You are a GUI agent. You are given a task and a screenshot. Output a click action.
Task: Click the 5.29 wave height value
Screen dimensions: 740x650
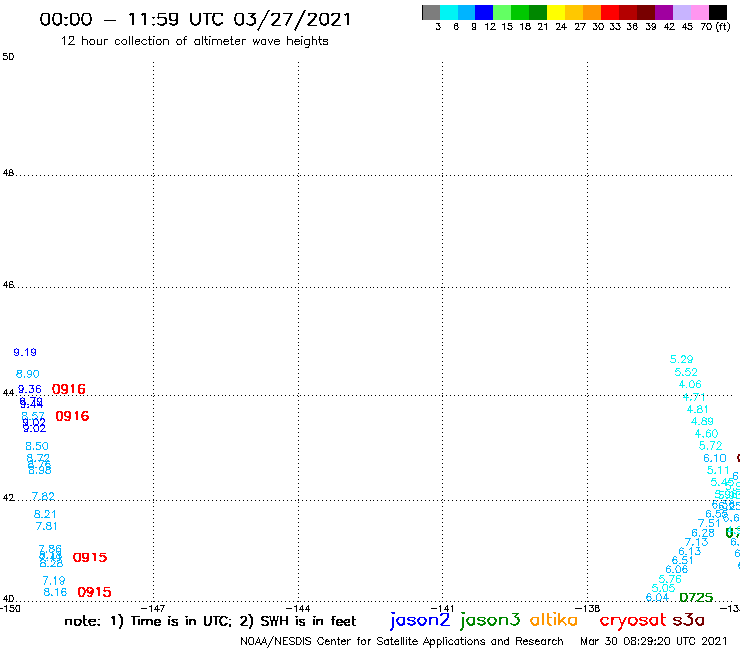point(681,359)
